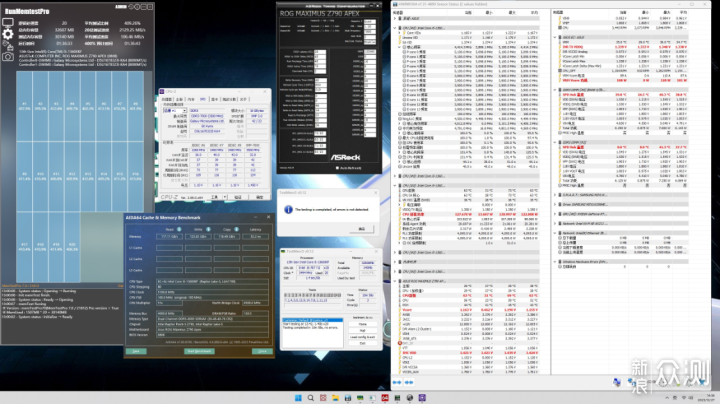Viewport: 720px width, 404px height.
Task: Click Exit button in TestMem5 window
Action: (x=362, y=343)
